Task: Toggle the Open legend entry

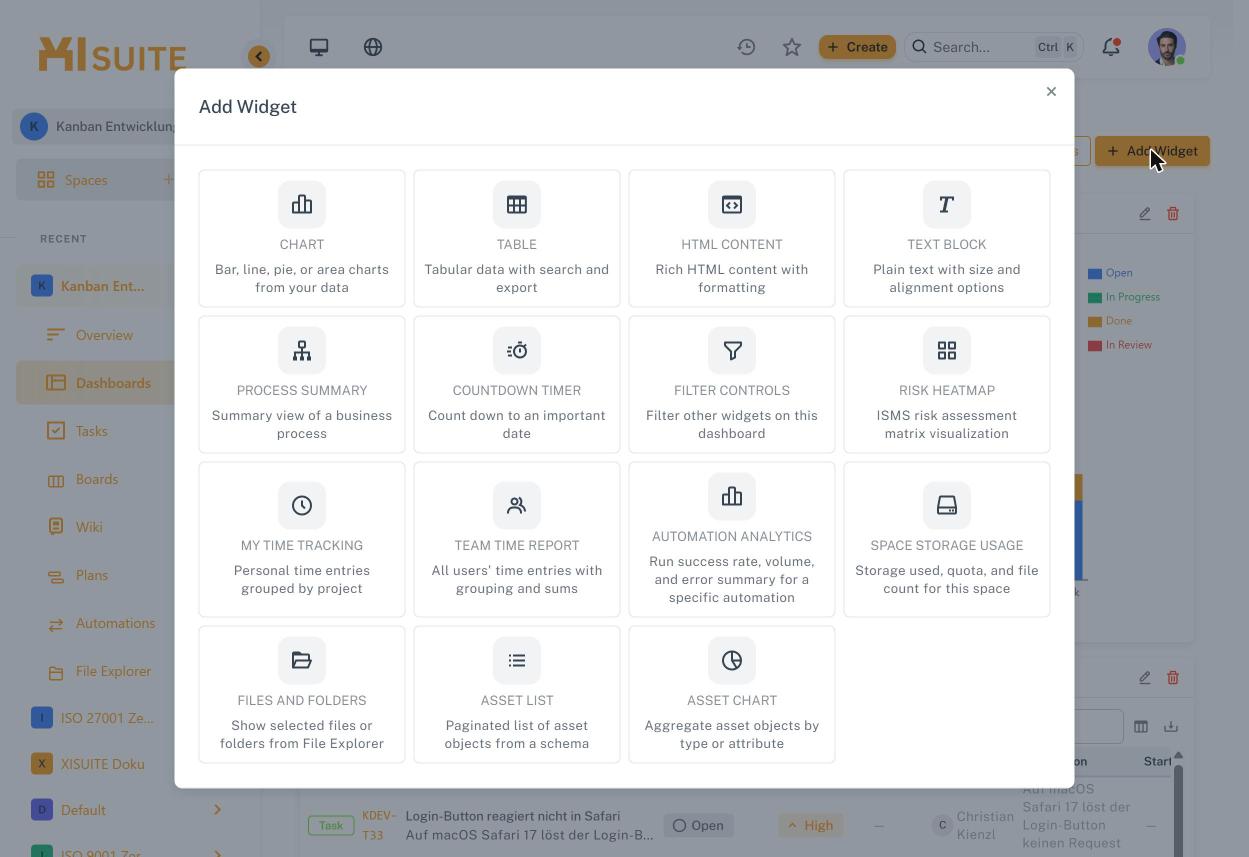Action: pos(1110,273)
